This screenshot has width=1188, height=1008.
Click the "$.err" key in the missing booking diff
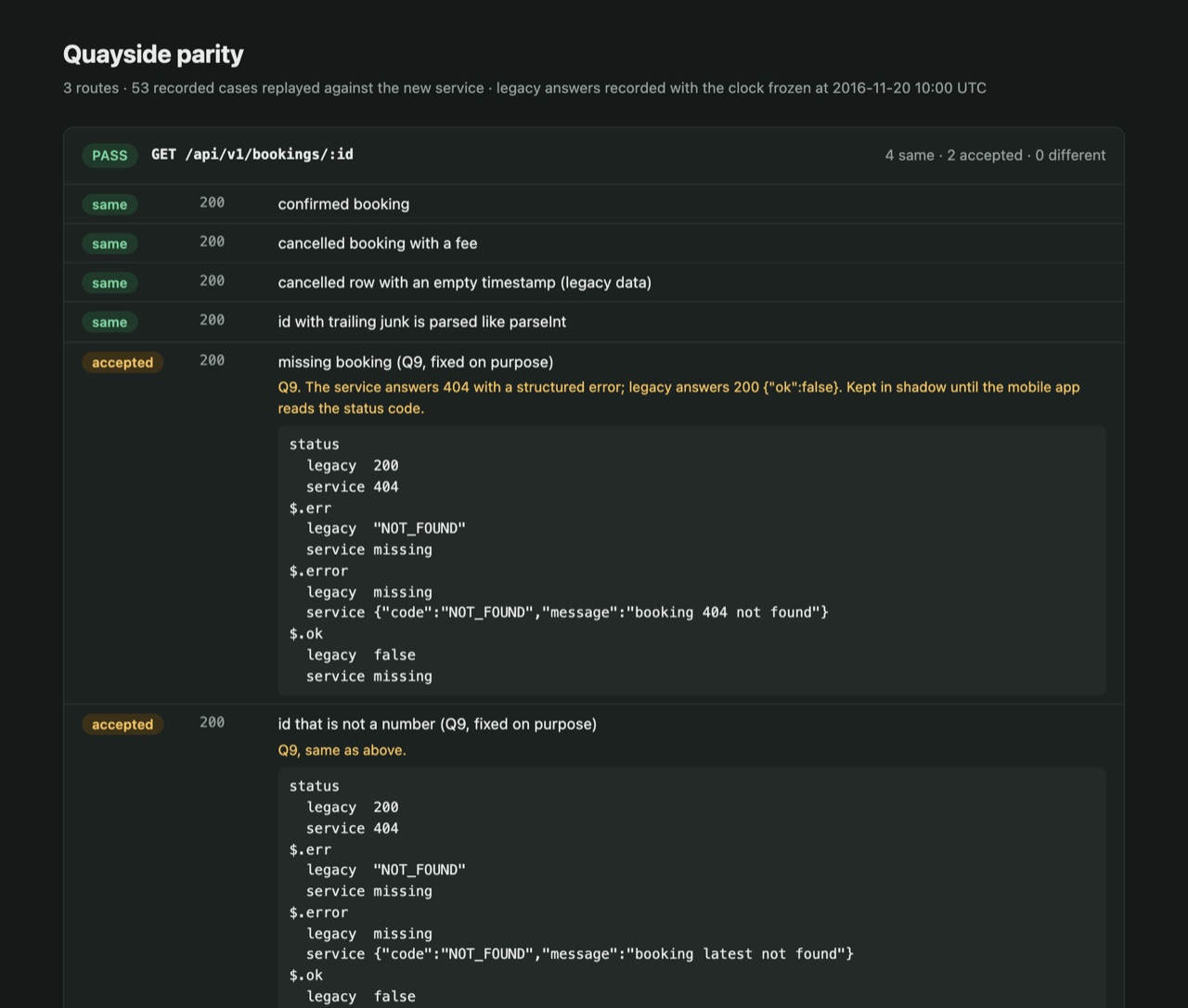click(x=310, y=508)
